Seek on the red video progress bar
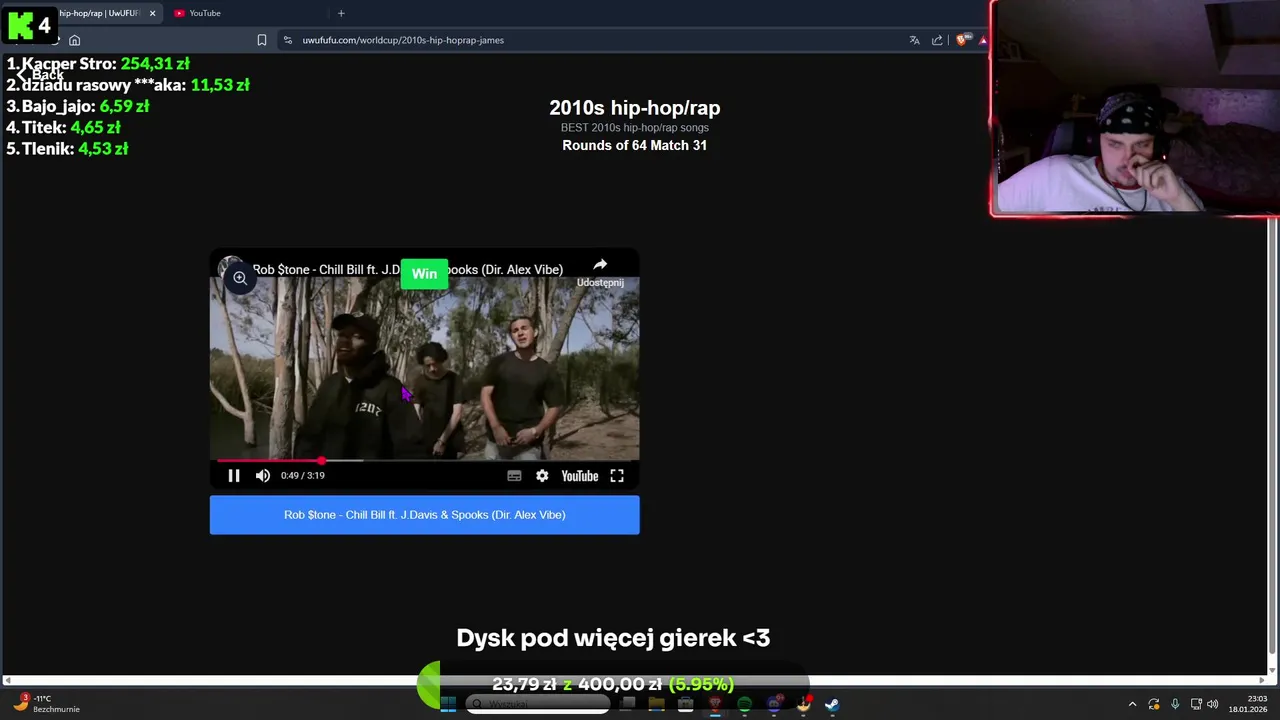 [424, 461]
